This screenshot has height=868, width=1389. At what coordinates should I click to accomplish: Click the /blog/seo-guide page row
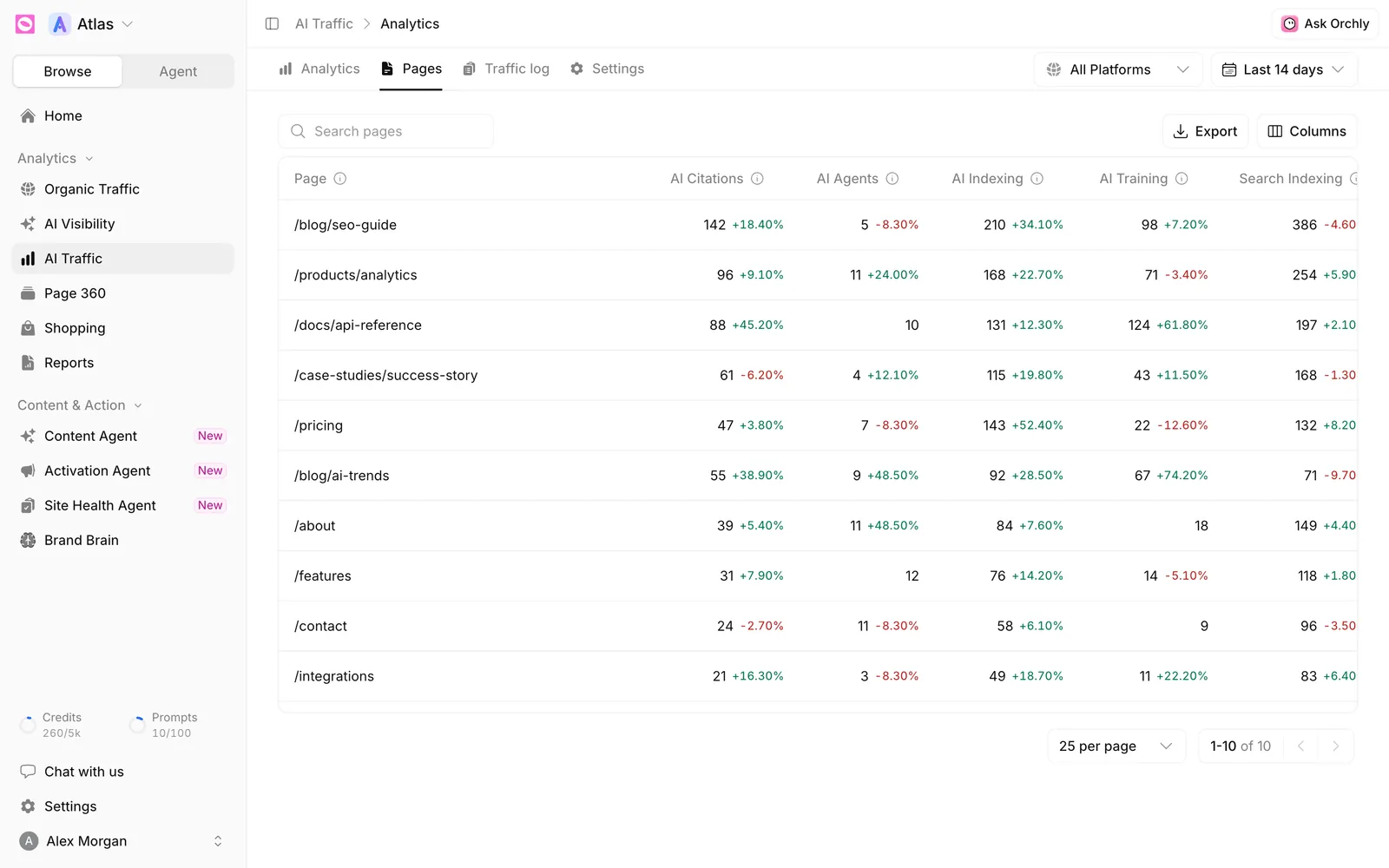[x=818, y=225]
